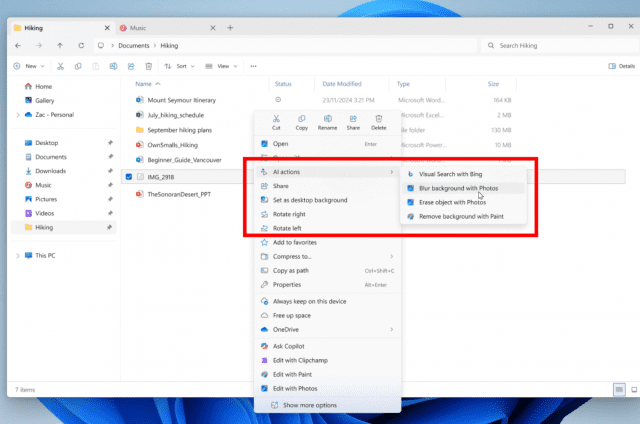Click the toolbar Cut scissors icon
This screenshot has width=640, height=424.
pyautogui.click(x=60, y=66)
